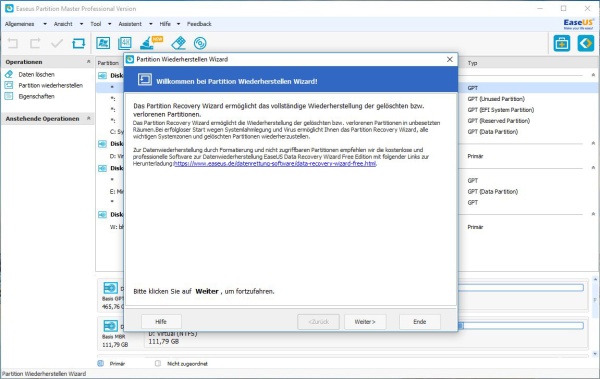600x379 pixels.
Task: Click the Primär legend color box
Action: coord(101,363)
